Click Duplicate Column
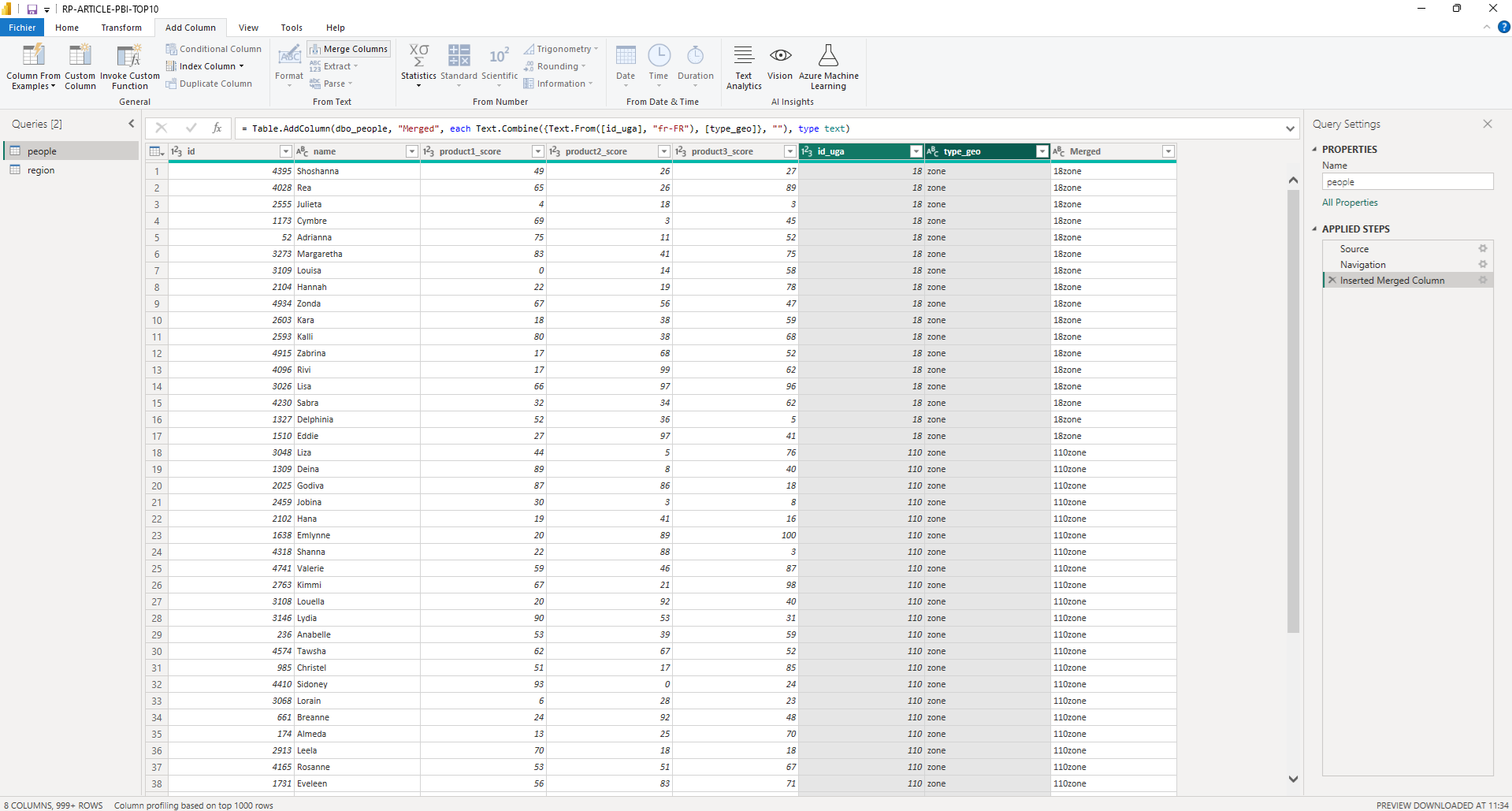This screenshot has height=811, width=1512. point(209,84)
